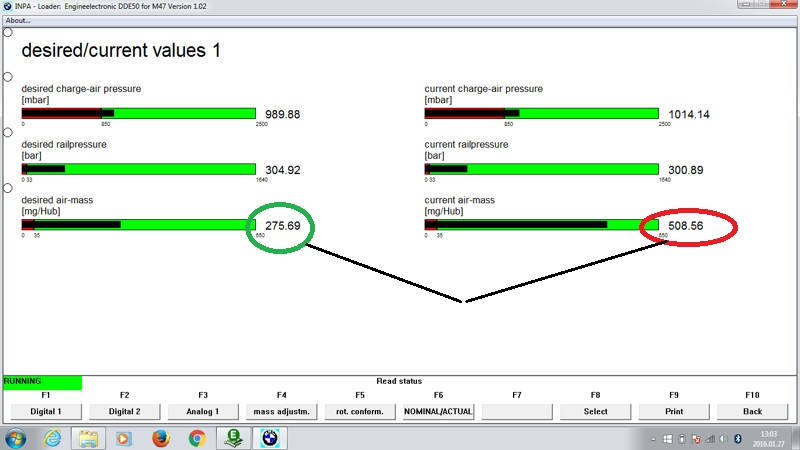
Task: Open the Windows Start menu
Action: click(x=17, y=438)
